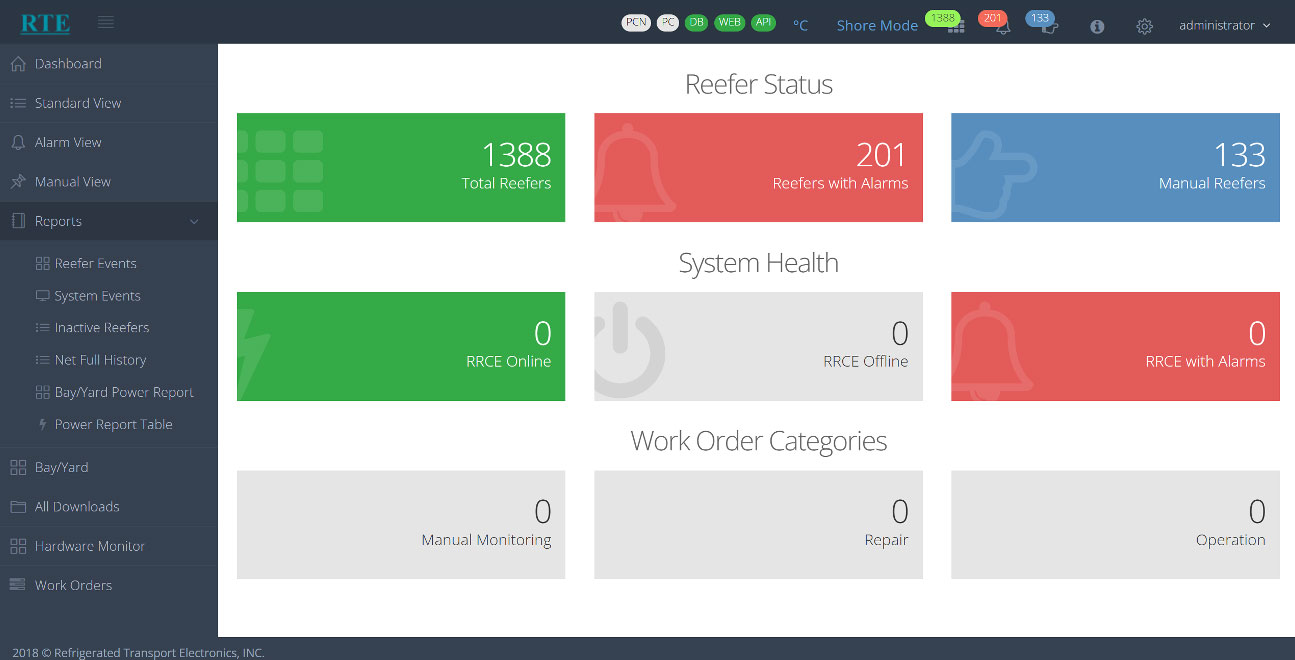
Task: Click the green Total Reefers tile
Action: coord(400,167)
